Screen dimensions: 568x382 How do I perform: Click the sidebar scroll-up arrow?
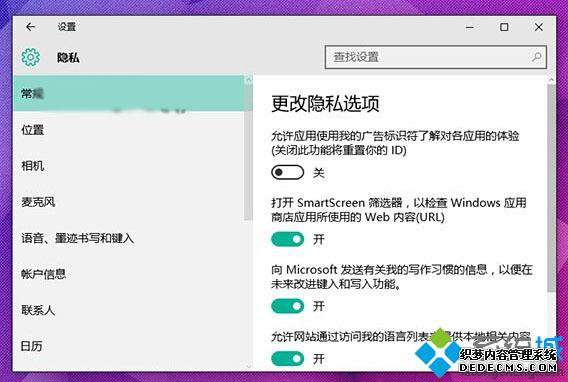click(x=248, y=80)
